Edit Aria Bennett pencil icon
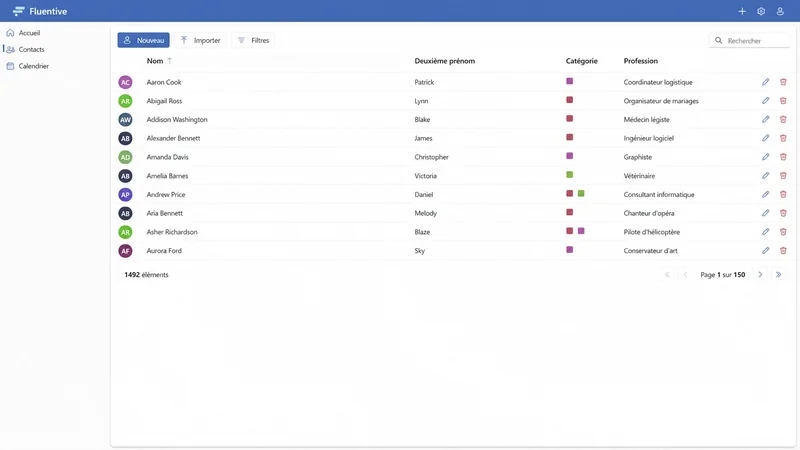 point(765,213)
